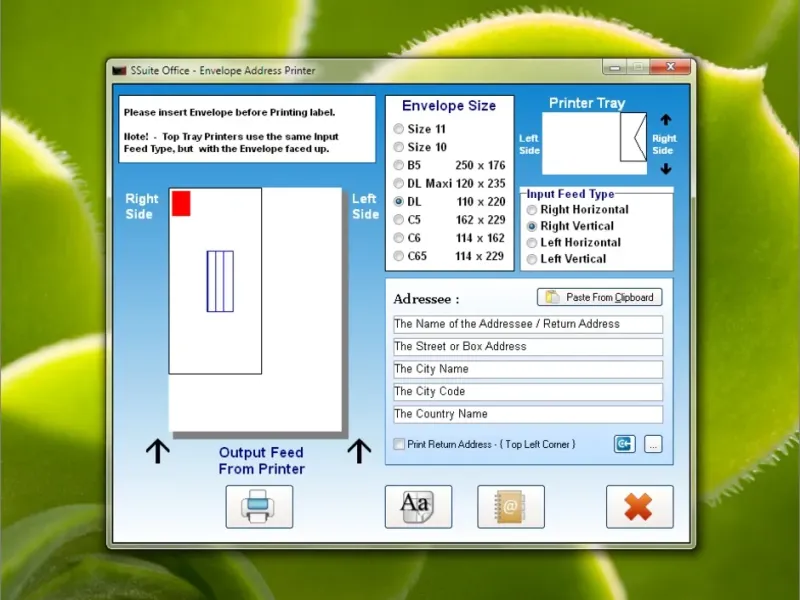Screen dimensions: 800x600
Task: Click the City Code field
Action: click(528, 391)
